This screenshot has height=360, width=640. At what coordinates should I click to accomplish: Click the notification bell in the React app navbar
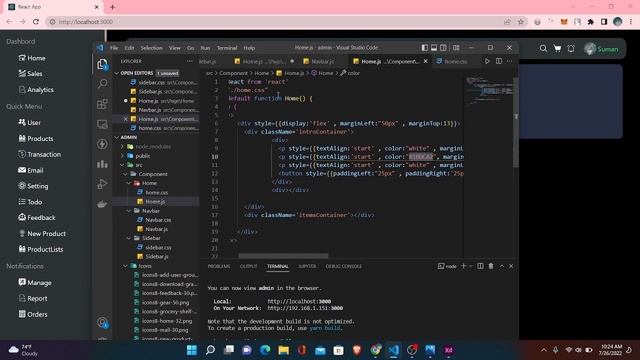coord(571,49)
